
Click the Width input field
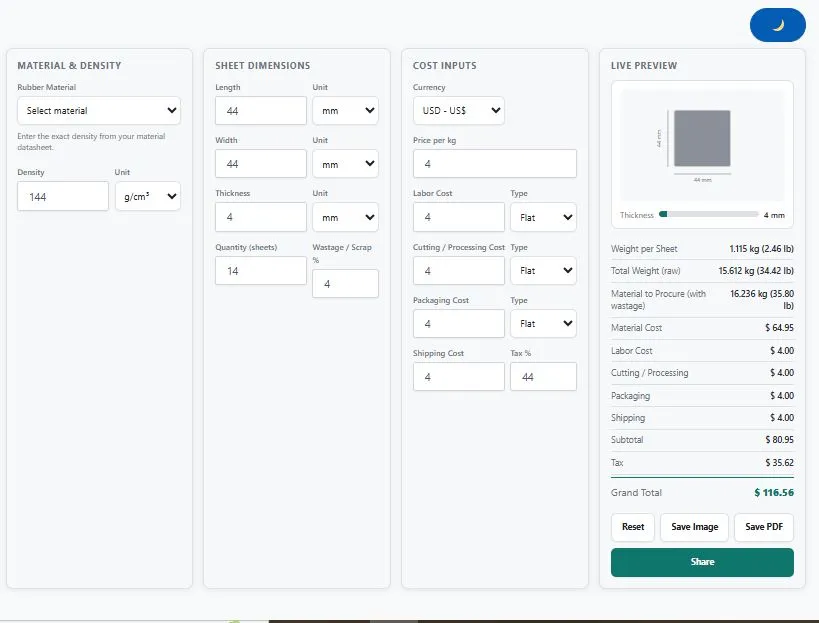click(x=261, y=163)
